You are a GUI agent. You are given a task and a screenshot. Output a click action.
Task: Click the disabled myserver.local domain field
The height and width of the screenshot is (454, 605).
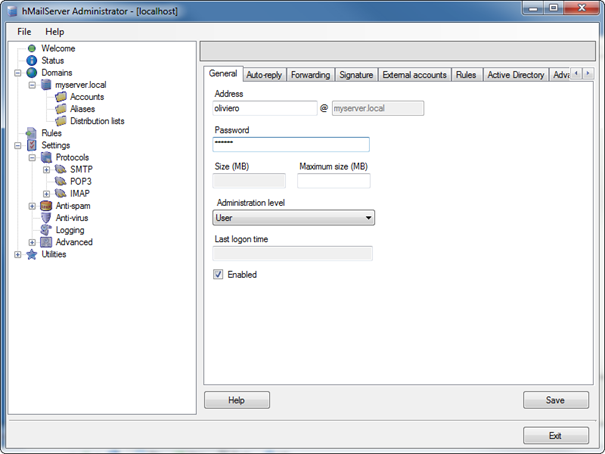pyautogui.click(x=378, y=108)
